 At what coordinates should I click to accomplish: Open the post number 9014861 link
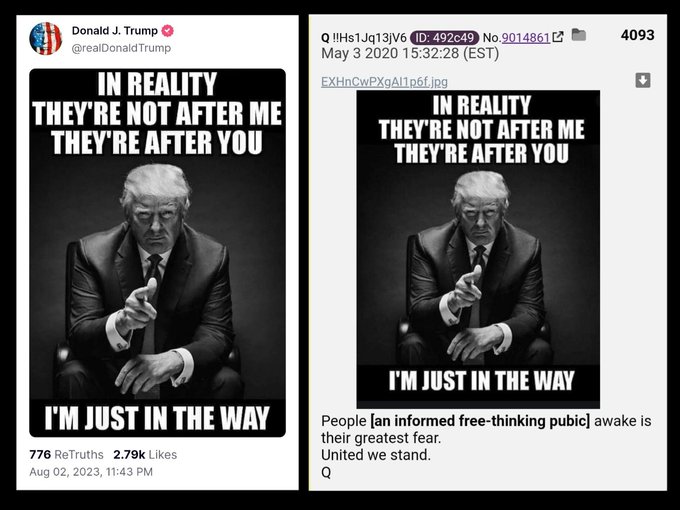point(526,38)
